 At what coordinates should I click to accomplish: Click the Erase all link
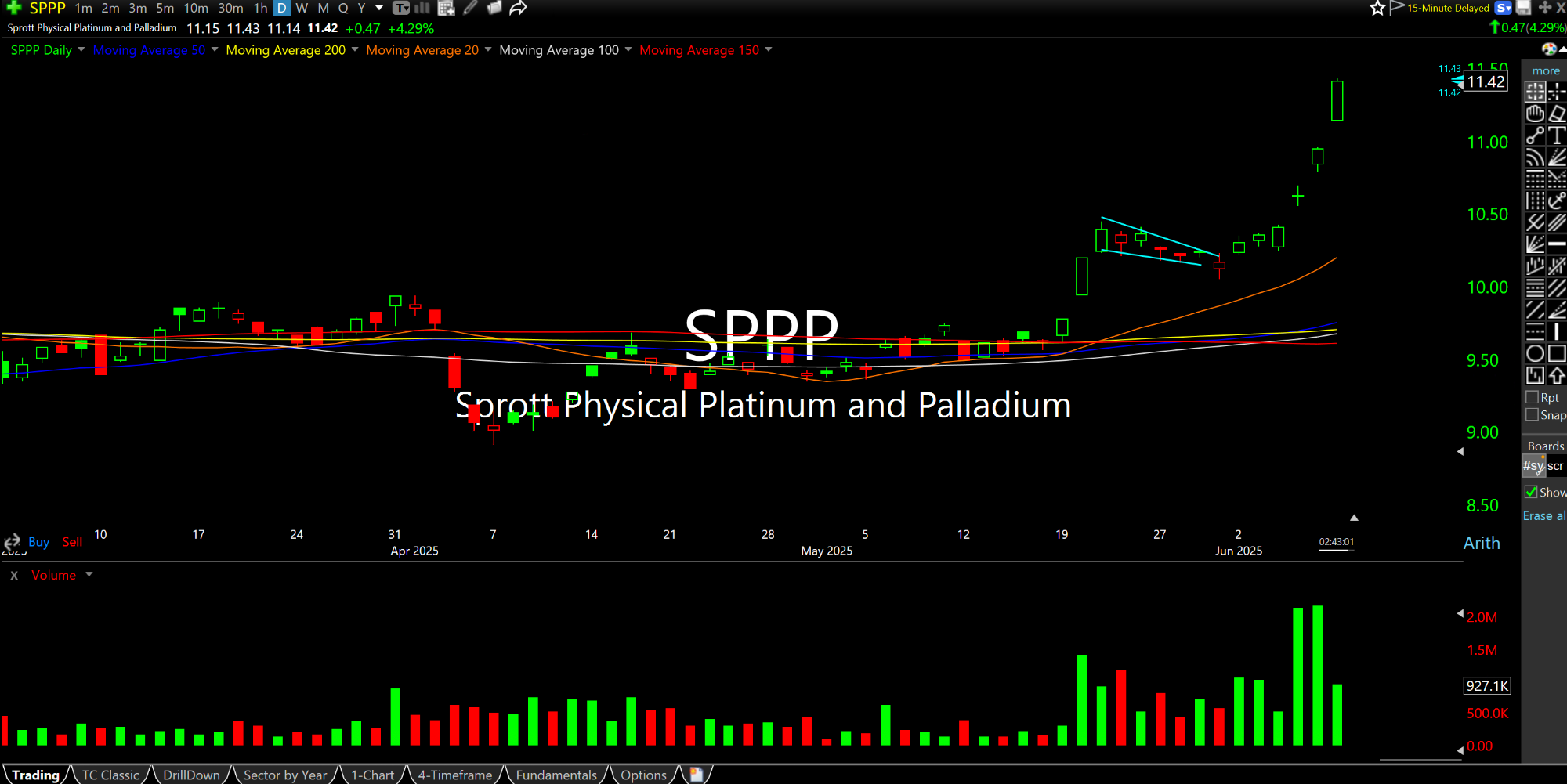[1544, 515]
